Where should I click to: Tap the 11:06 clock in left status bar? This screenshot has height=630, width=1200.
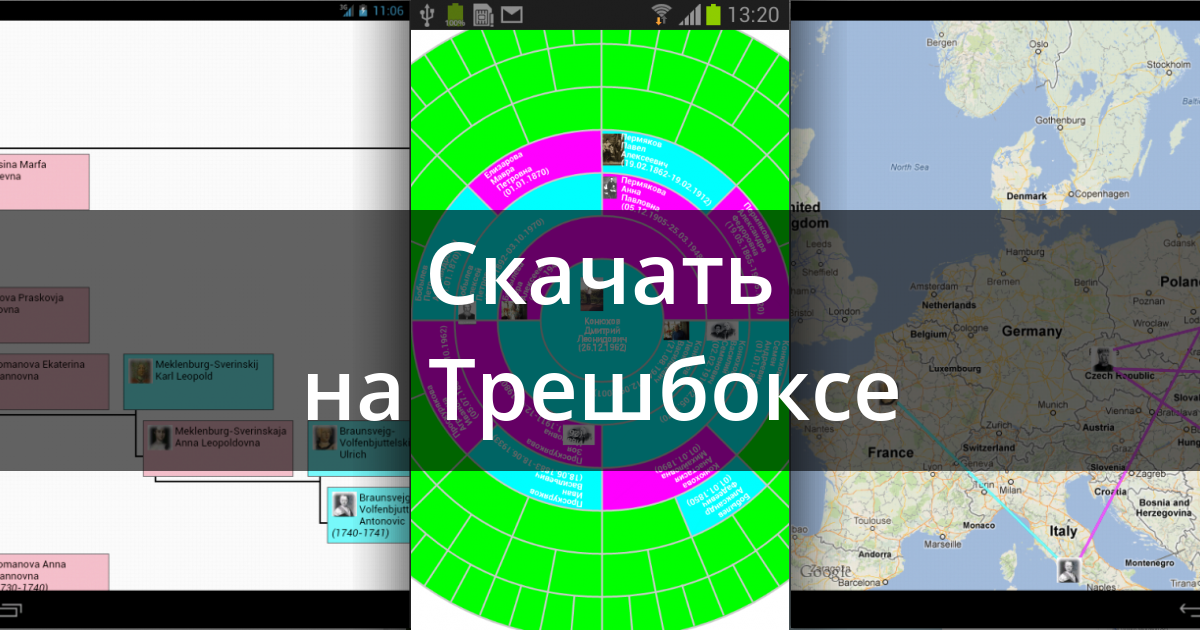point(387,11)
